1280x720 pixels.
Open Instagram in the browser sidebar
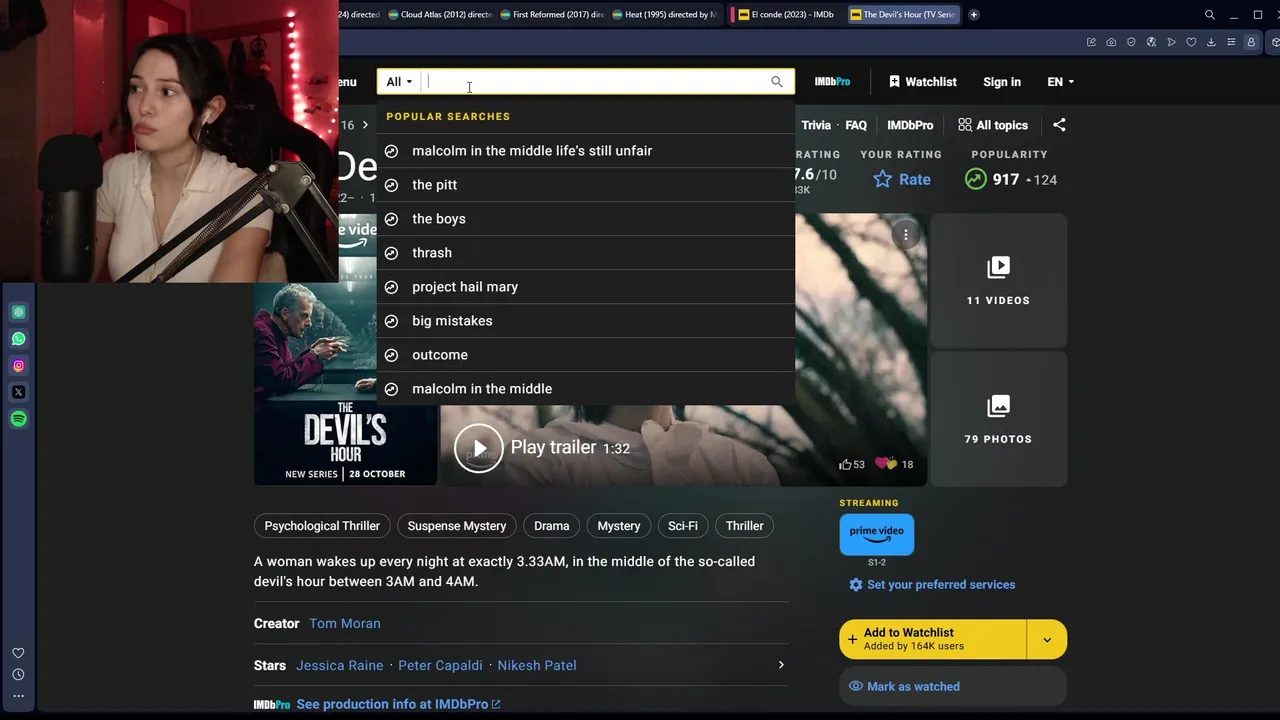tap(18, 366)
